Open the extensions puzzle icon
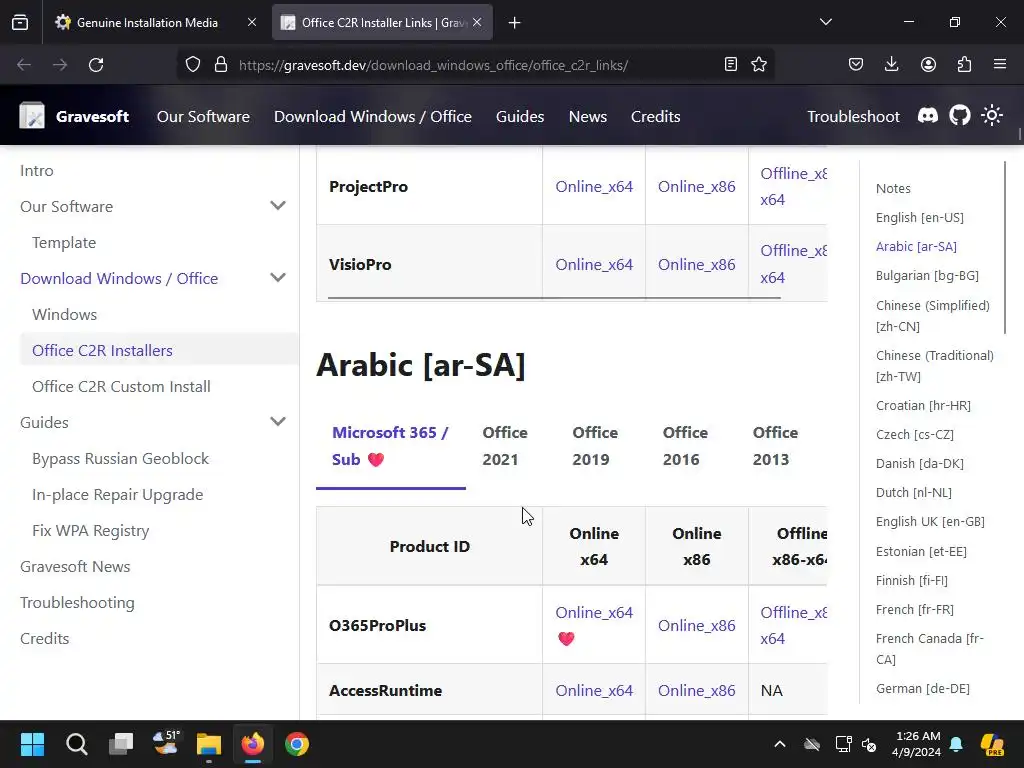The width and height of the screenshot is (1024, 768). point(964,65)
